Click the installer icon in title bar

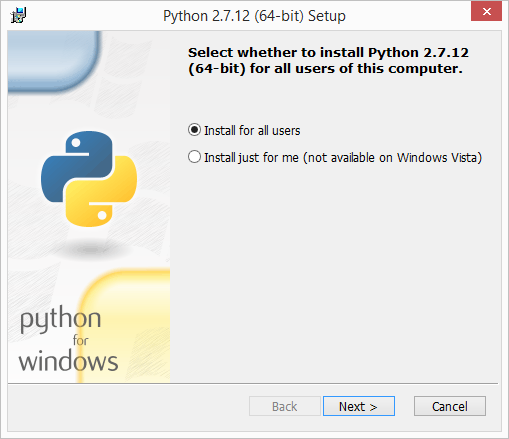click(18, 15)
